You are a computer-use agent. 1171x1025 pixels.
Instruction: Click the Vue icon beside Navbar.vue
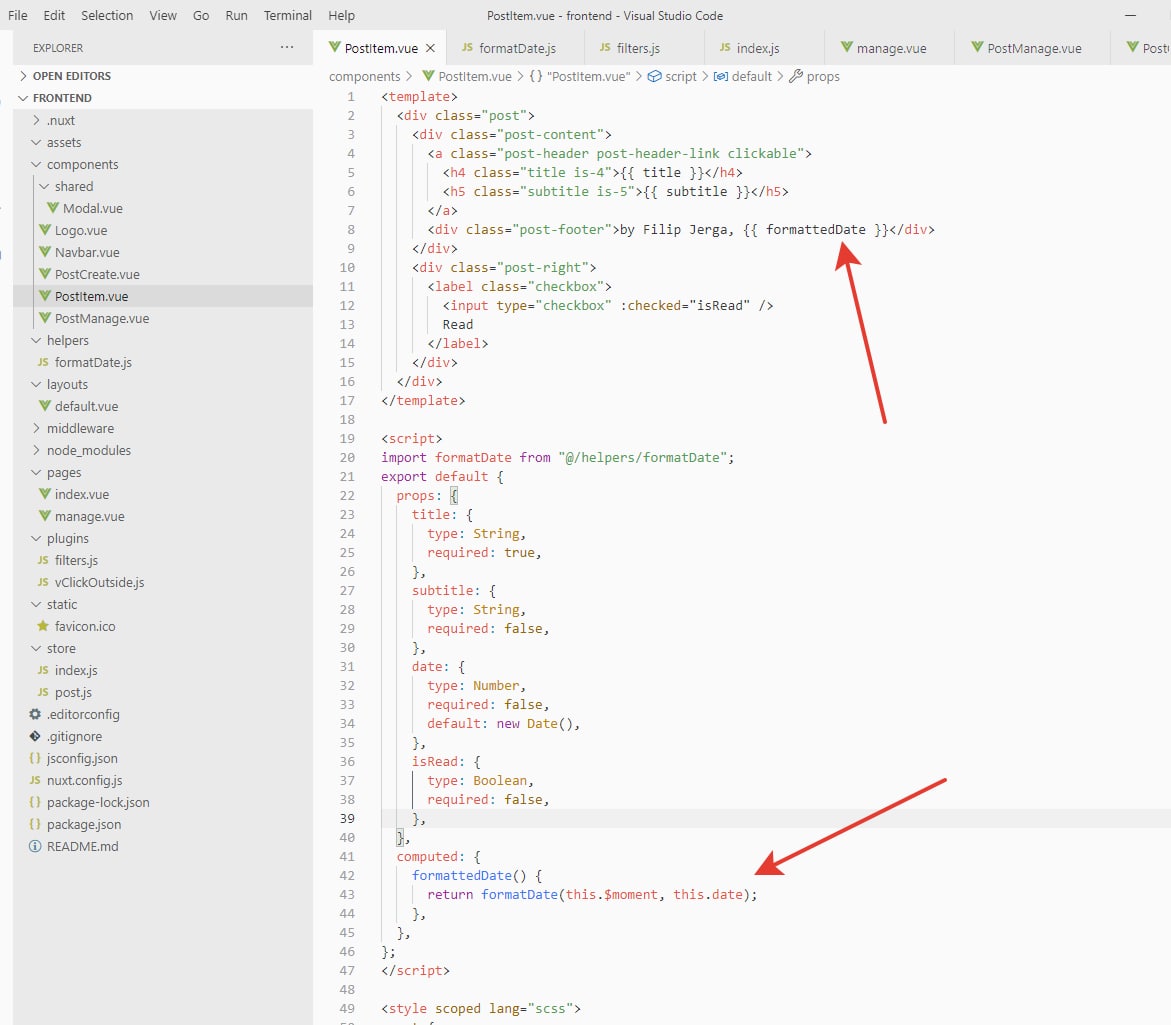pyautogui.click(x=45, y=252)
